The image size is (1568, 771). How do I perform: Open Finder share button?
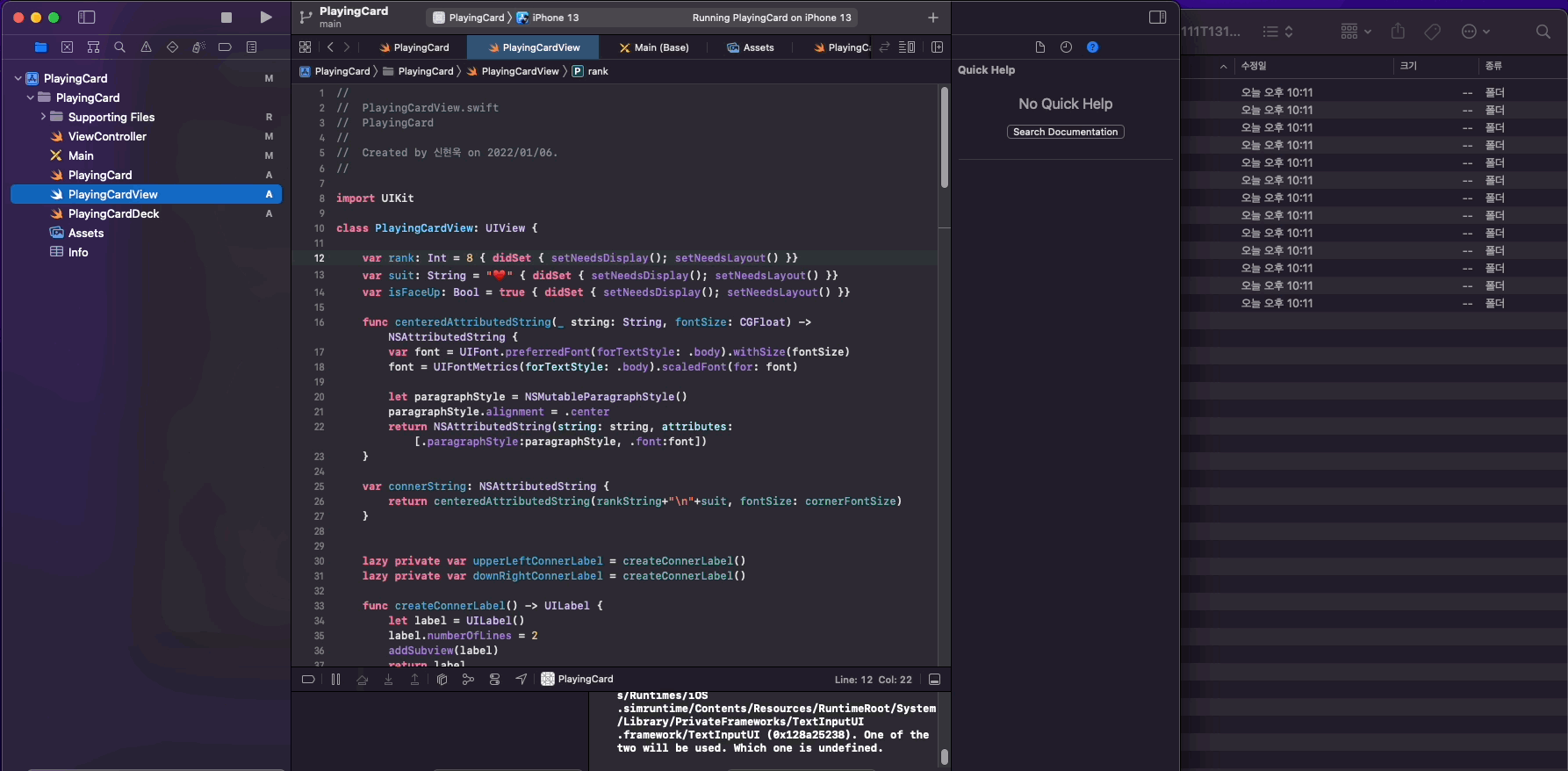pos(1398,32)
